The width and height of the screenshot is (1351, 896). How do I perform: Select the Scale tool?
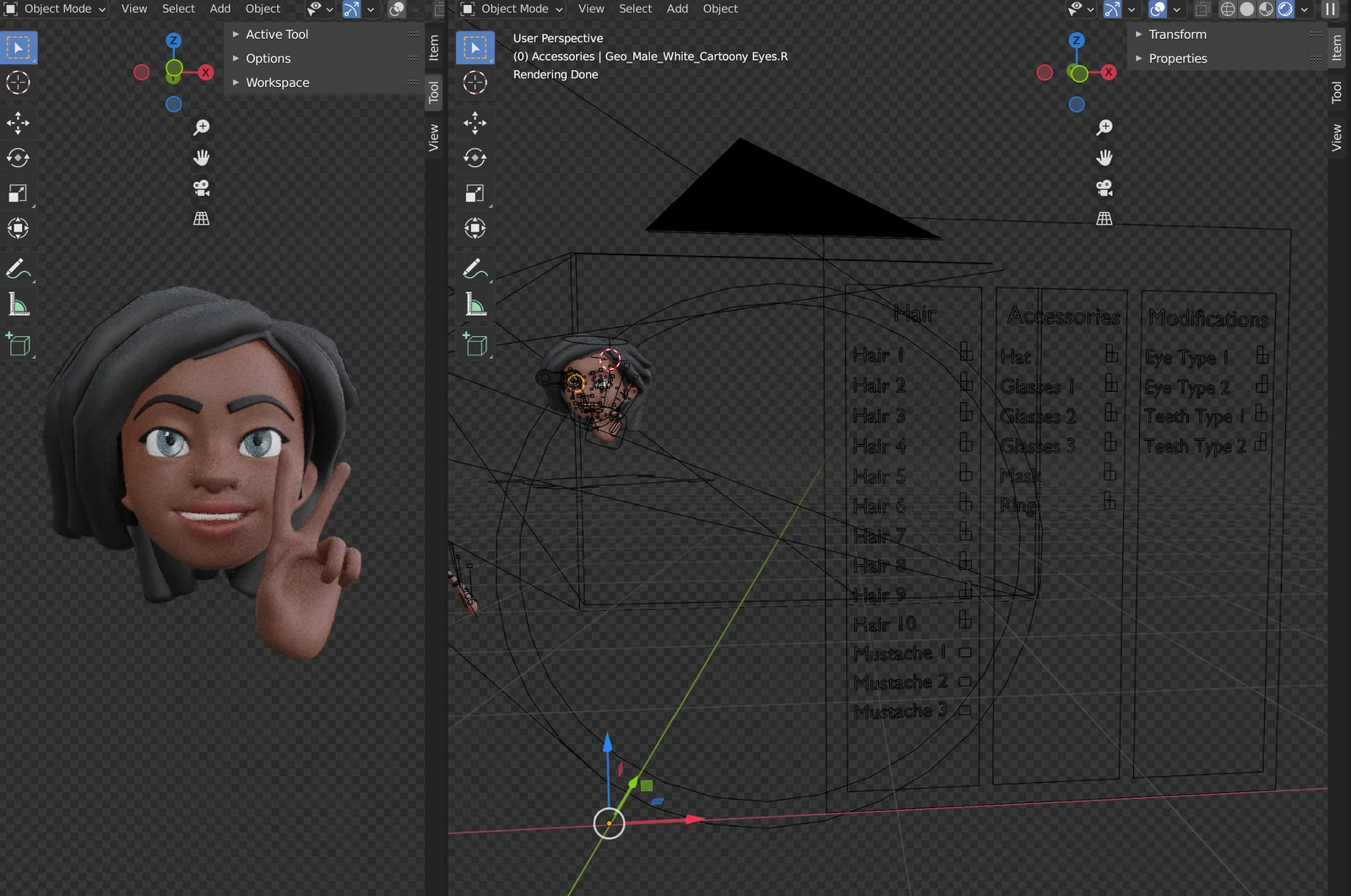click(19, 193)
